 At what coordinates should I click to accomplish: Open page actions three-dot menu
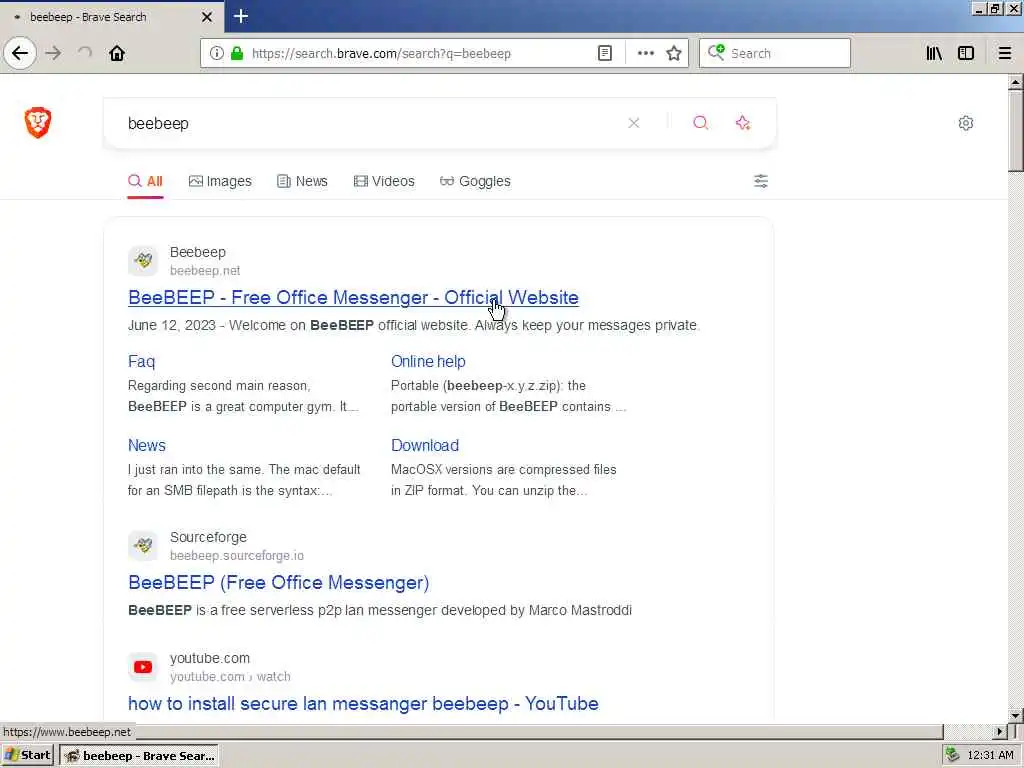(x=645, y=53)
